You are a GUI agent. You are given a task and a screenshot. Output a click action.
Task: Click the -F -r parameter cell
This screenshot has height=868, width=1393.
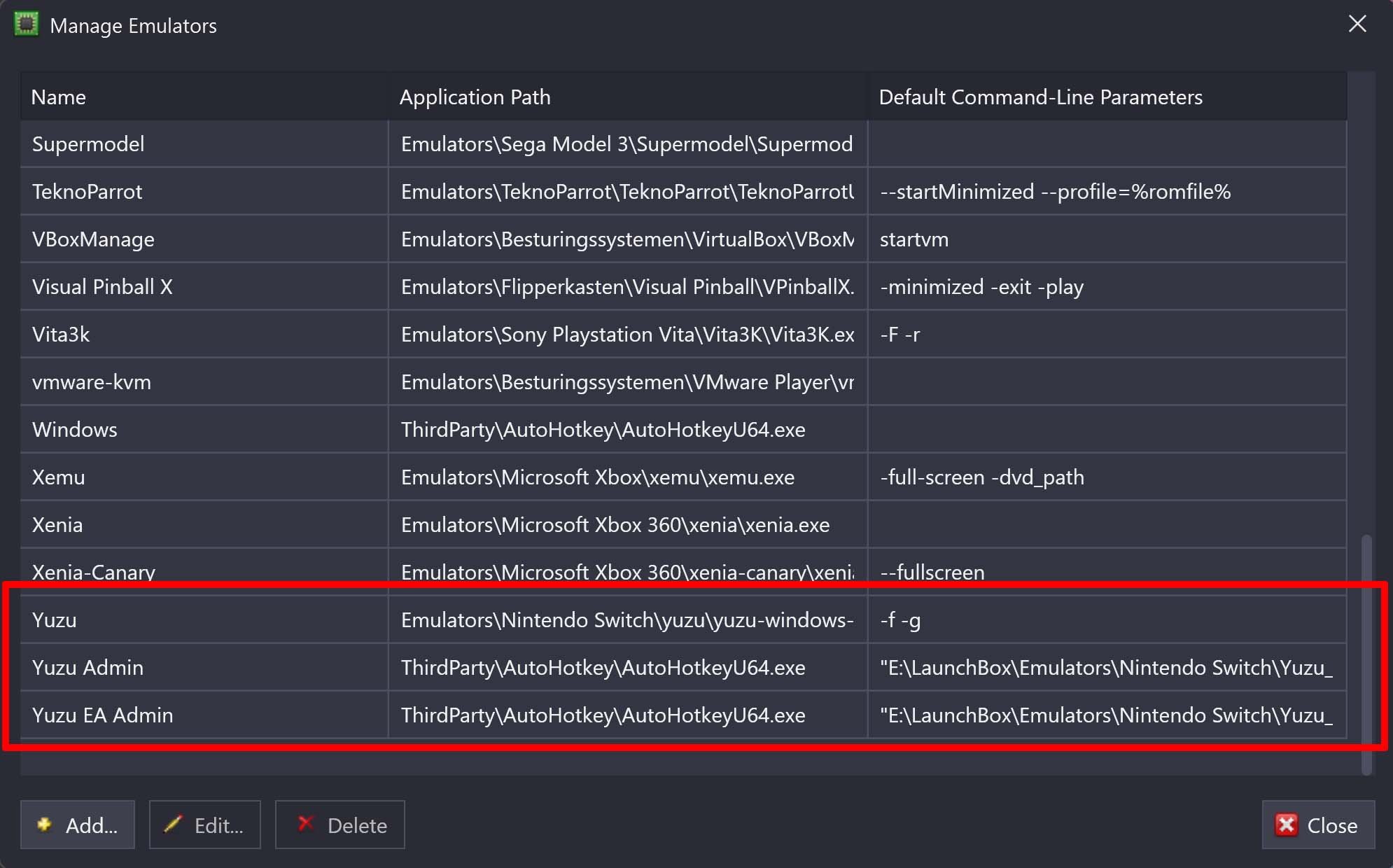1107,334
